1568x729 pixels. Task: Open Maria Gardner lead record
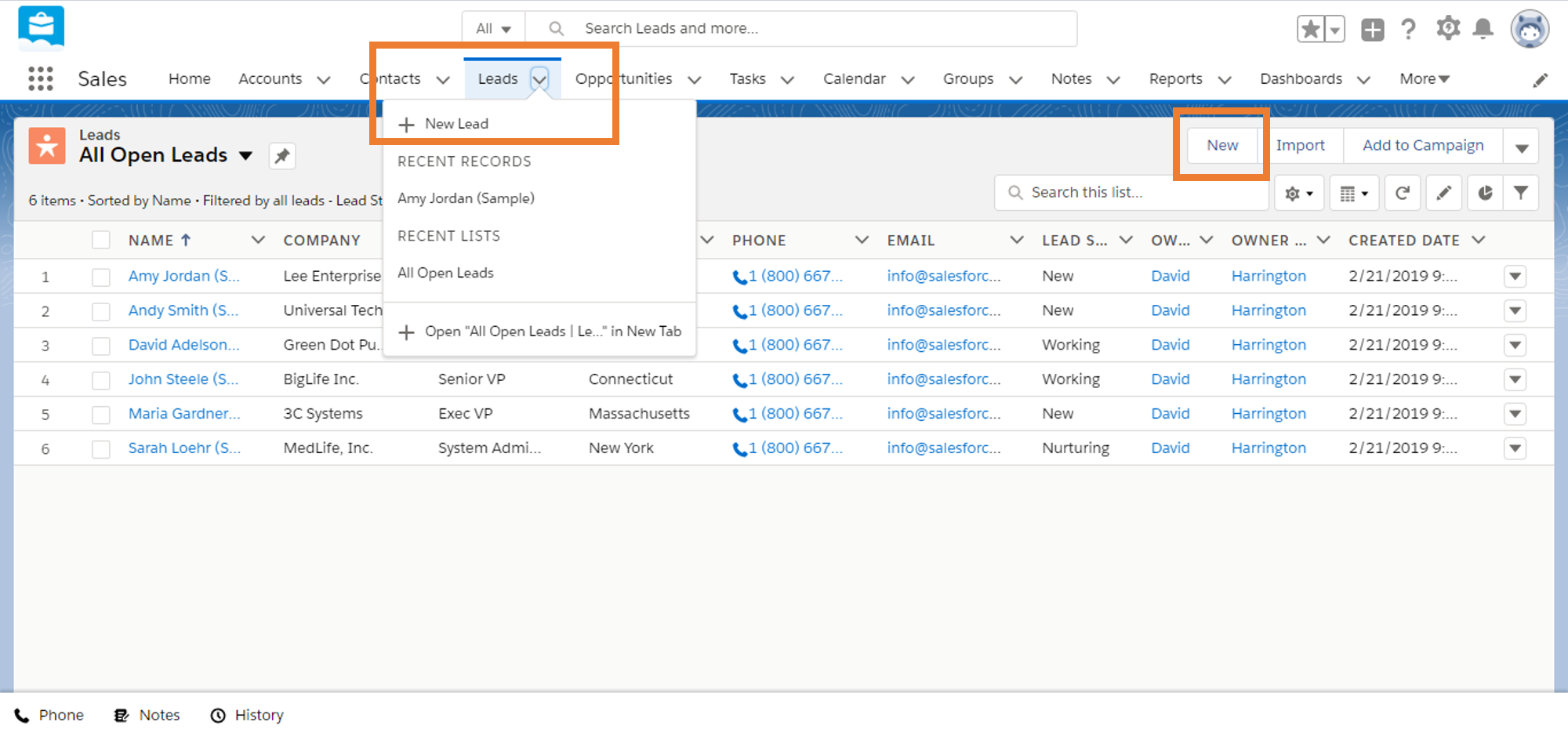click(184, 414)
